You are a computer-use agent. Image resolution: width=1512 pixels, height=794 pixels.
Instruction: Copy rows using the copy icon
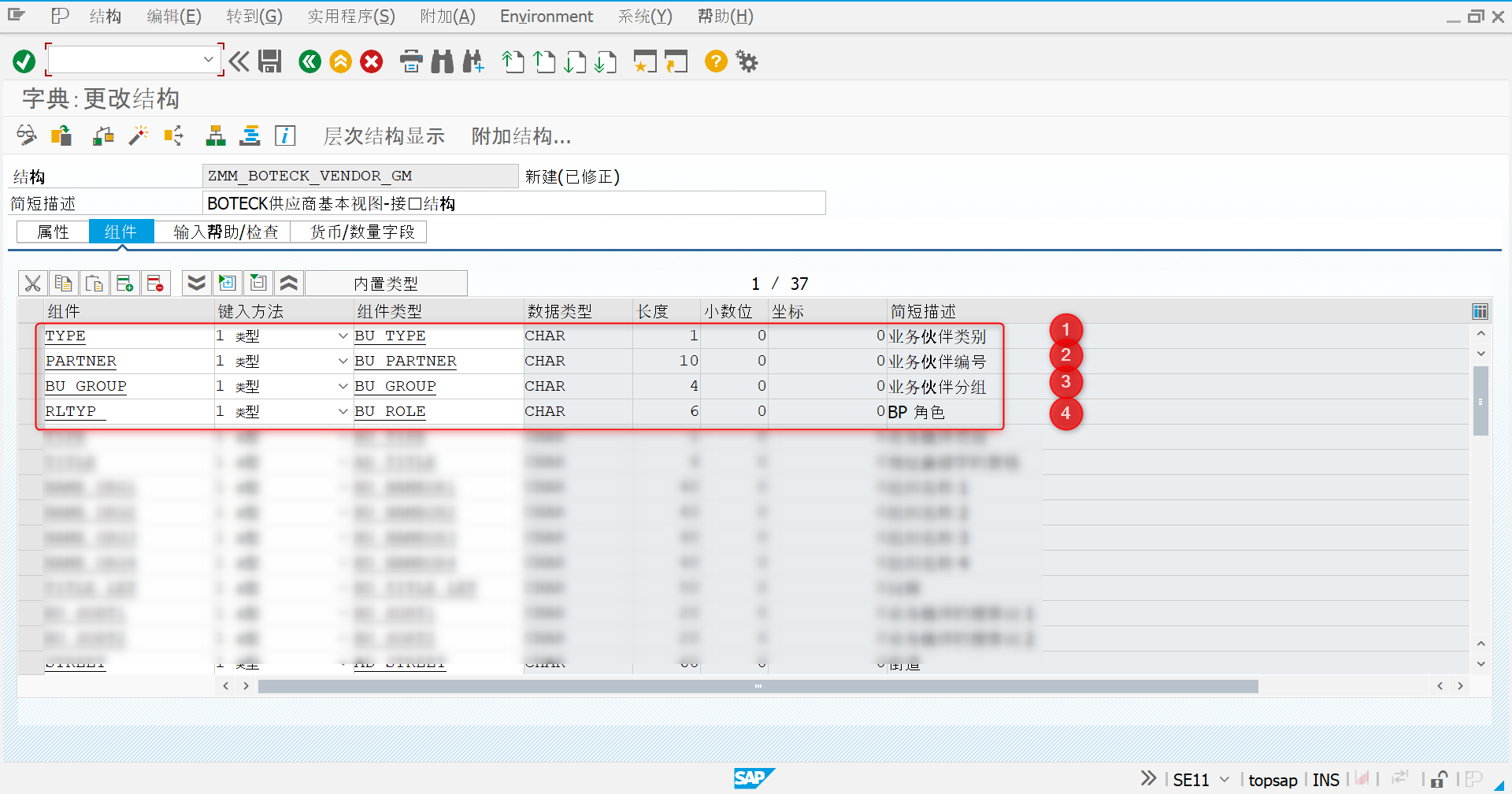pyautogui.click(x=63, y=283)
